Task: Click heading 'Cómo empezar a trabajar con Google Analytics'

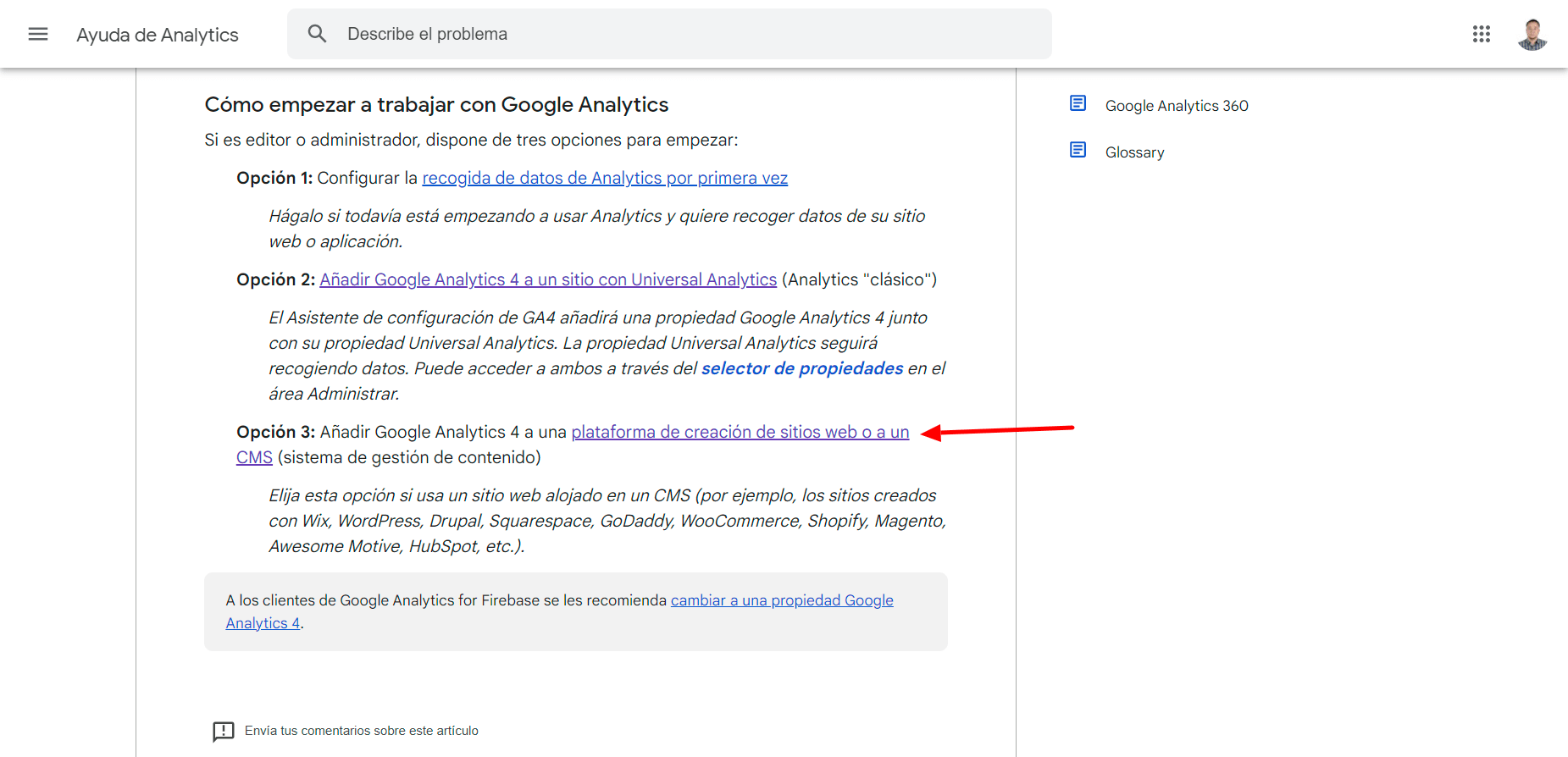Action: click(x=436, y=105)
